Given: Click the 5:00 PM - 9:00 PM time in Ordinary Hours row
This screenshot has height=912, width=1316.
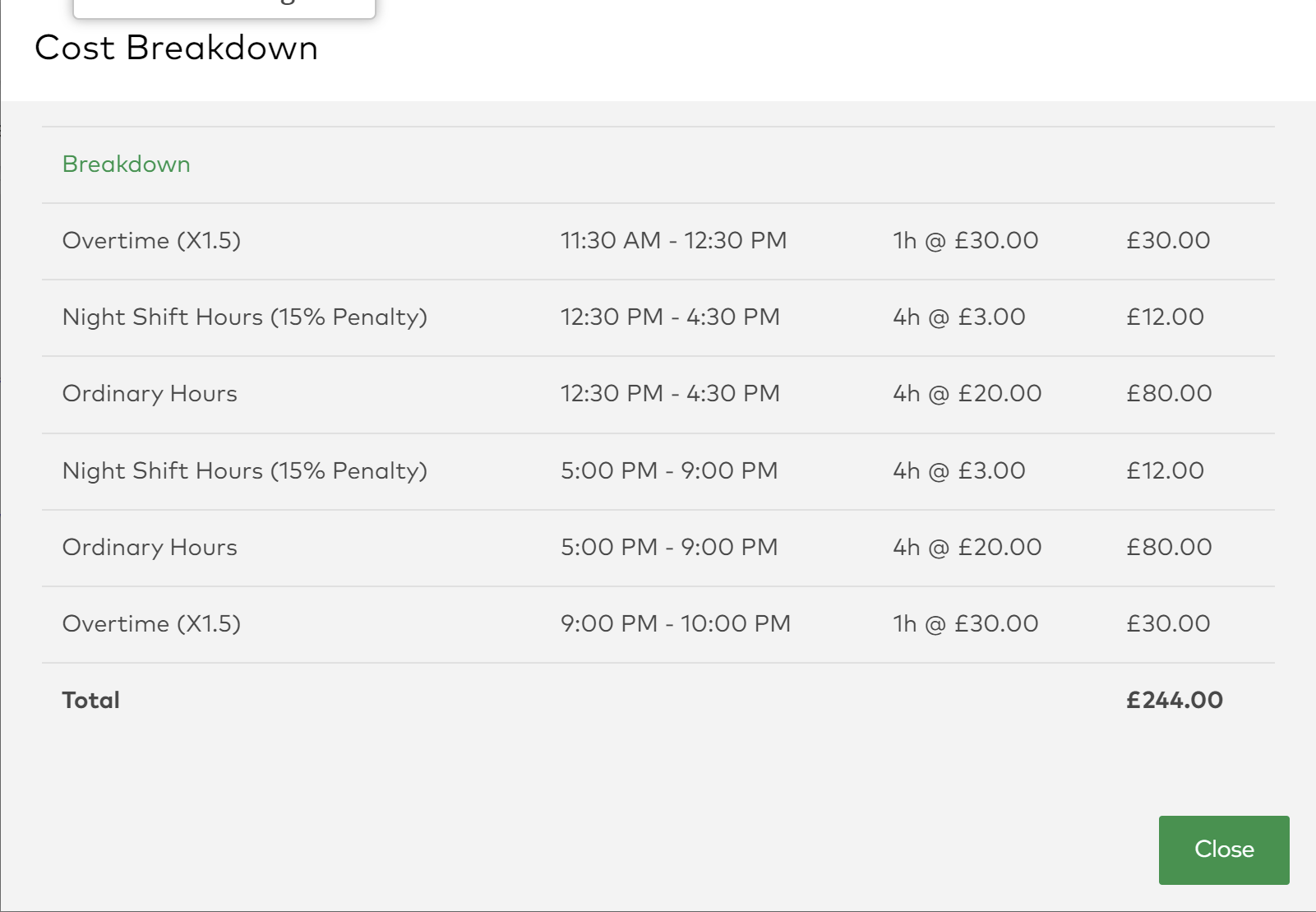Looking at the screenshot, I should click(x=669, y=547).
